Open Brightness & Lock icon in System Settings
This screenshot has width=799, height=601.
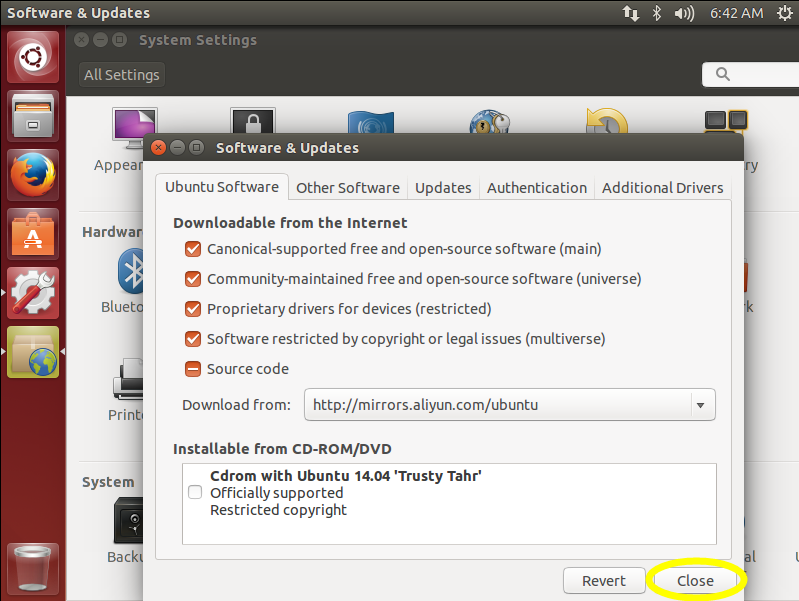(253, 121)
